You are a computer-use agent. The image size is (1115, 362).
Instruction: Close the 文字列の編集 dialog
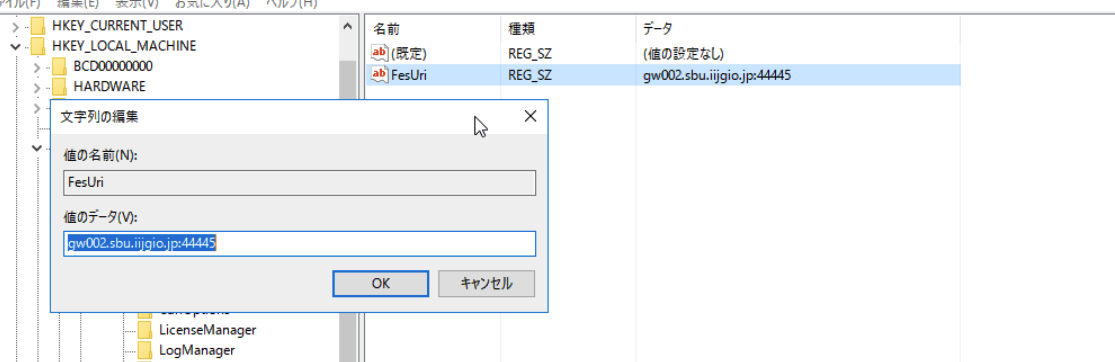click(x=530, y=116)
